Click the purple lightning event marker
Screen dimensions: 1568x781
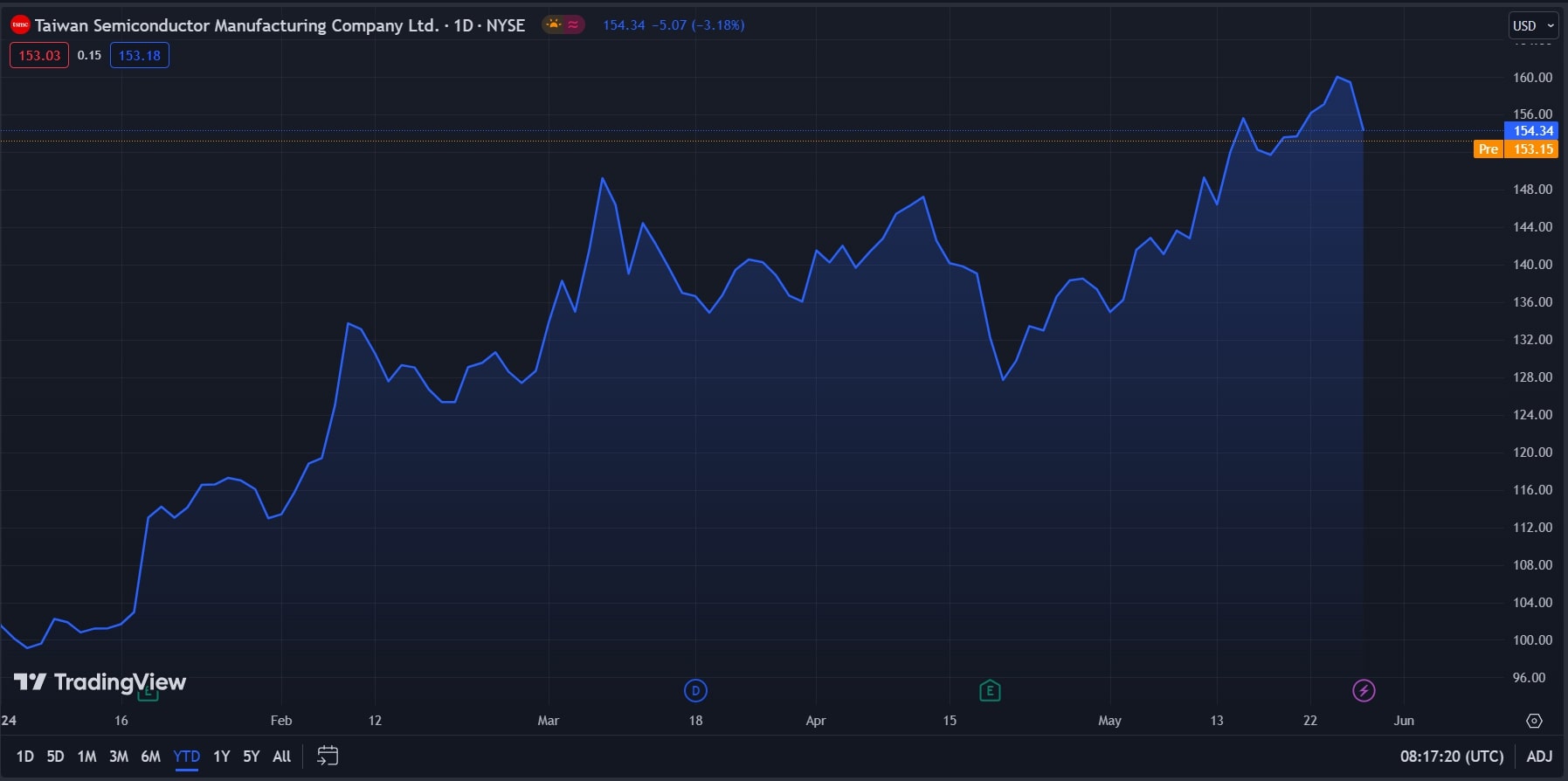(x=1364, y=691)
